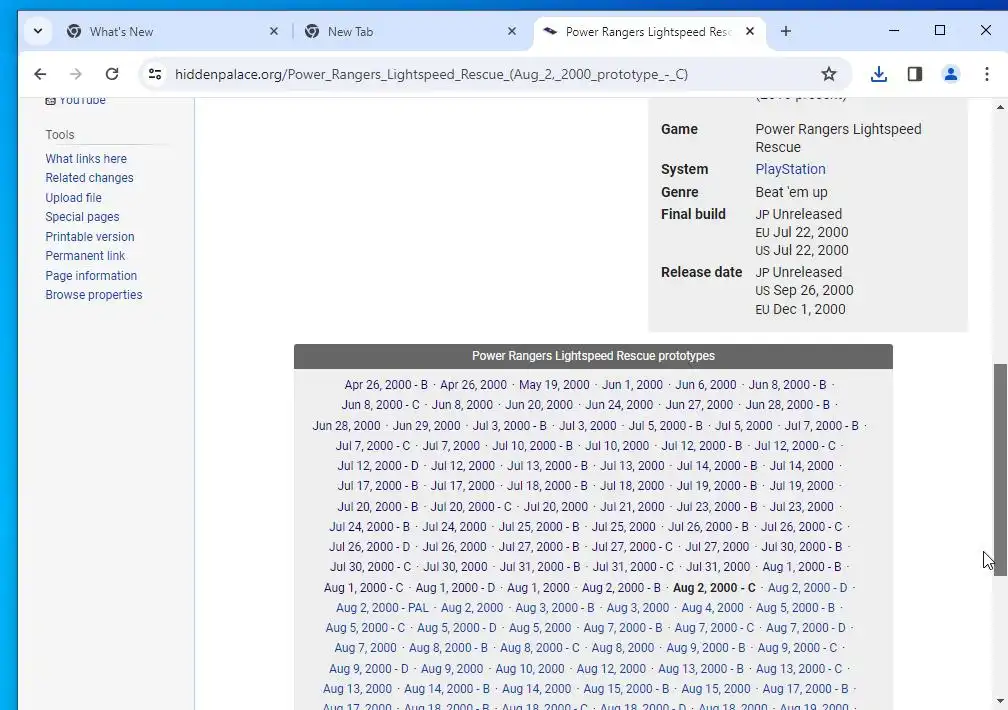Toggle the browser side panel icon
This screenshot has width=1008, height=710.
point(915,74)
